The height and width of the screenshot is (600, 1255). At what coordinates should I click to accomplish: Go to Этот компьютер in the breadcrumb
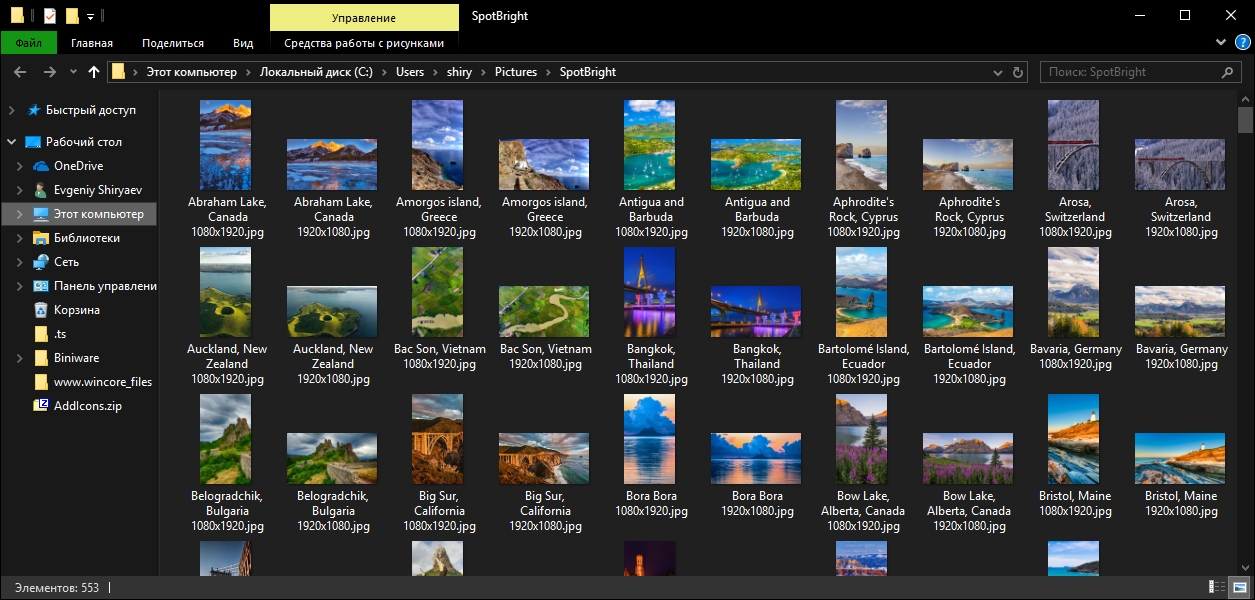pyautogui.click(x=192, y=72)
